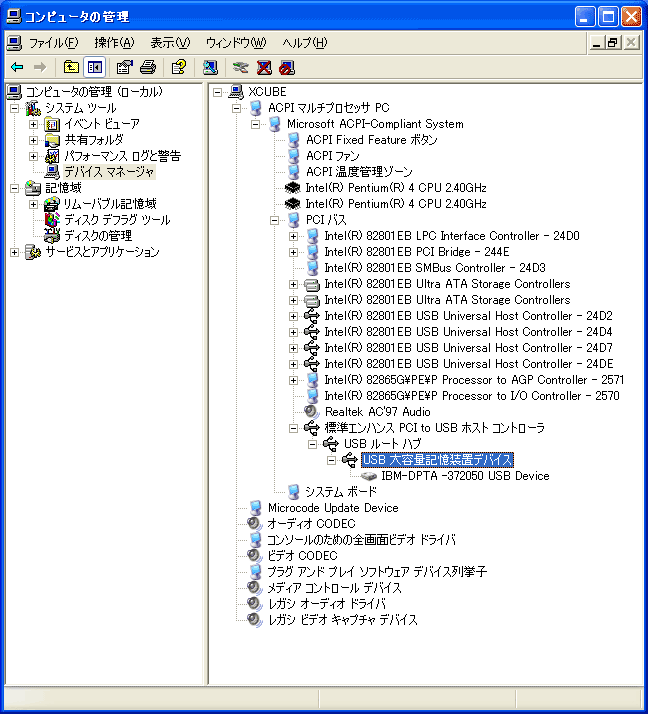648x714 pixels.
Task: Expand USB Universal Host Controller - 24D2
Action: [x=293, y=316]
